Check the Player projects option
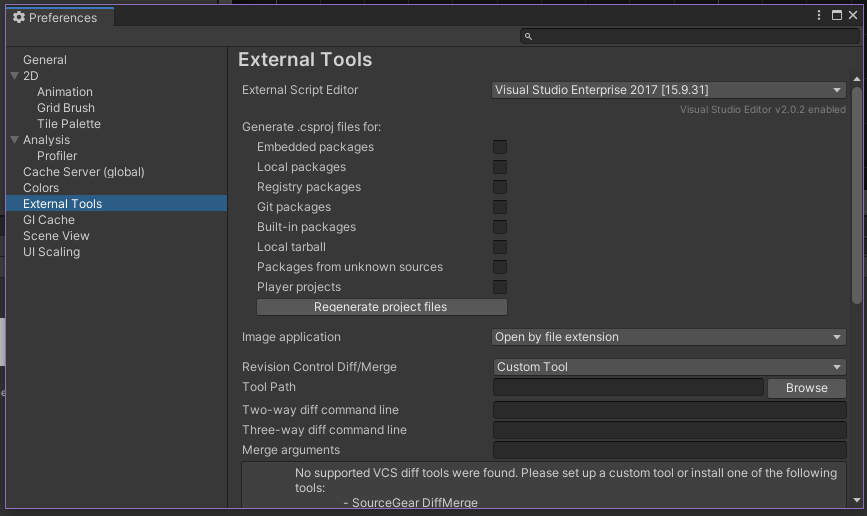 click(x=500, y=287)
